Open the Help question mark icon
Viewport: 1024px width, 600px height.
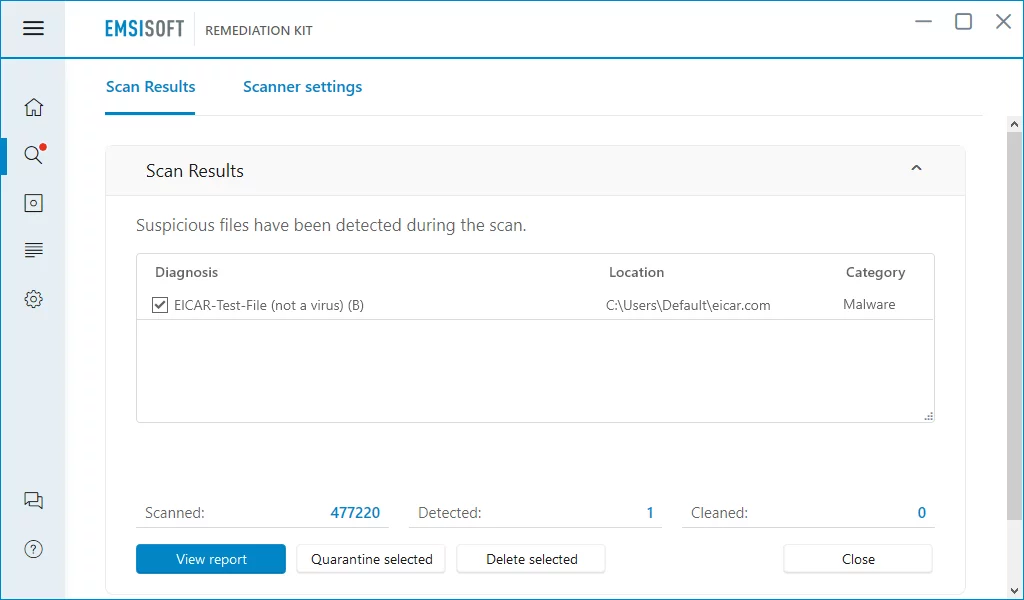pyautogui.click(x=33, y=548)
